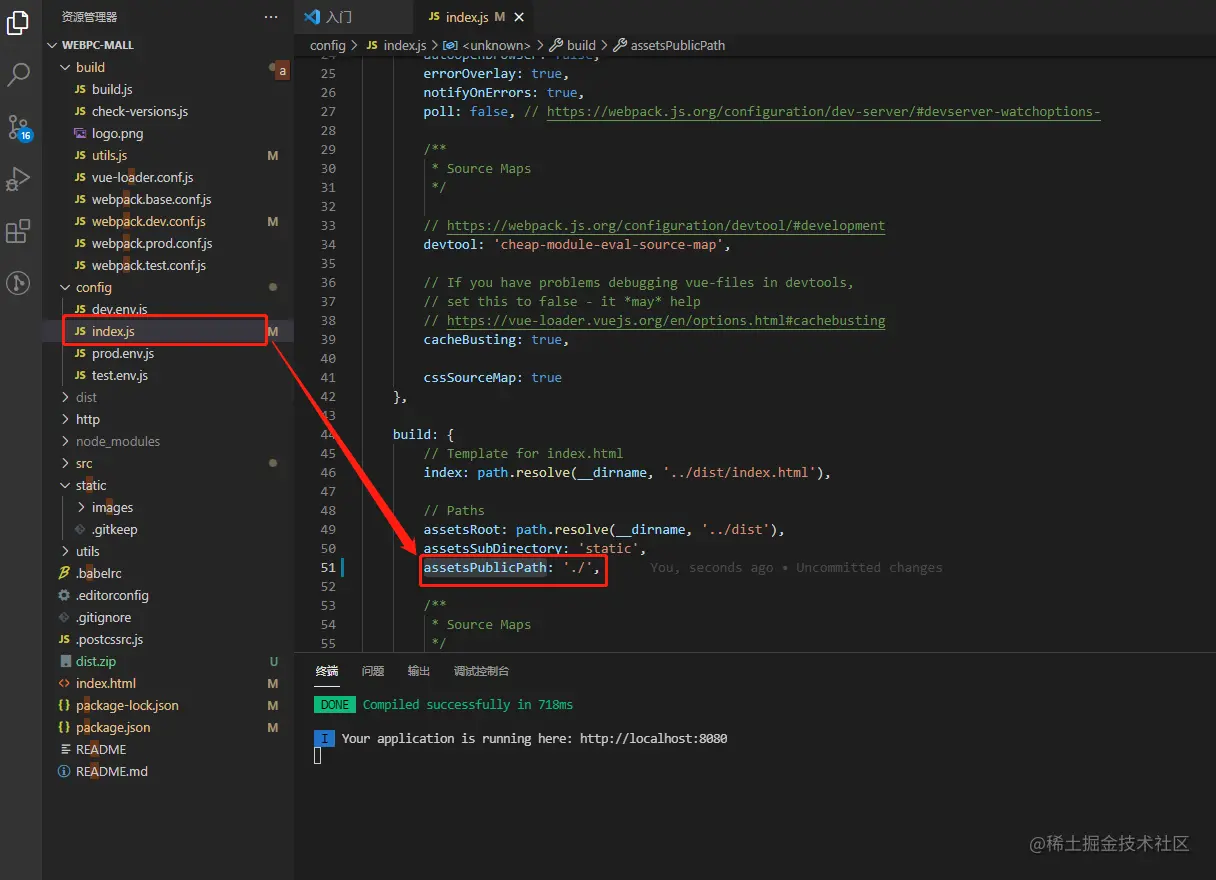Switch to the 问题 panel tab
This screenshot has width=1216, height=880.
(x=373, y=671)
